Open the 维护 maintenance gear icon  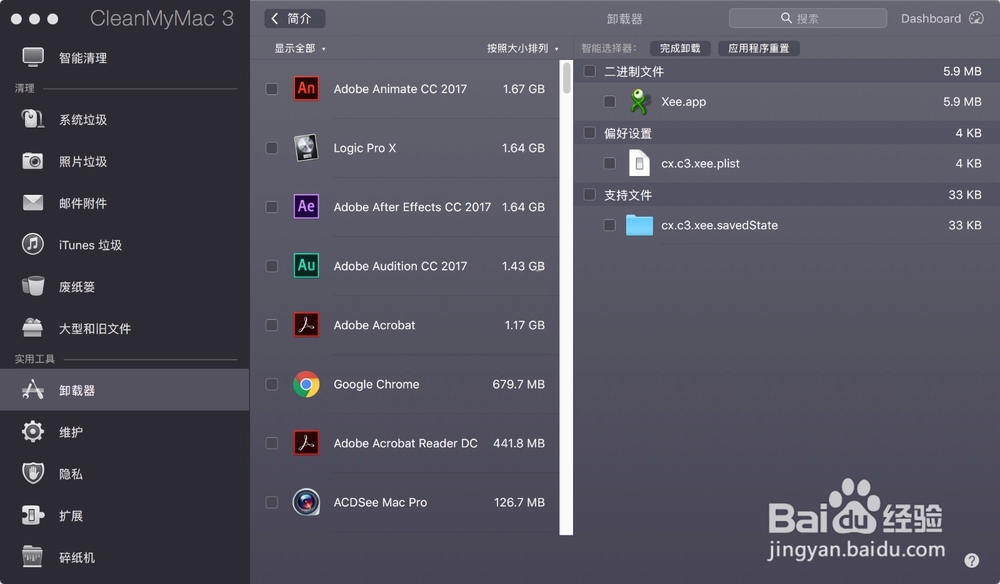33,432
